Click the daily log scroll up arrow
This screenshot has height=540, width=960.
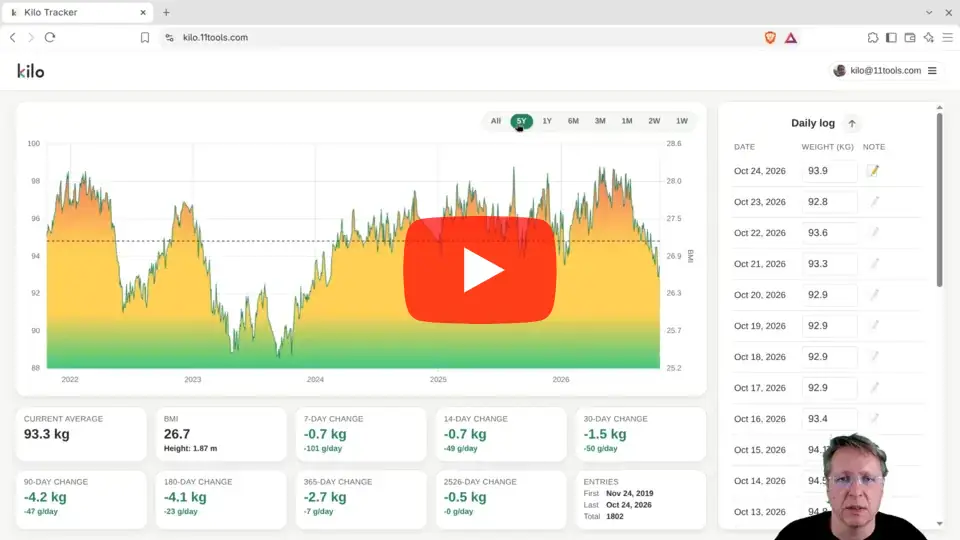(940, 108)
